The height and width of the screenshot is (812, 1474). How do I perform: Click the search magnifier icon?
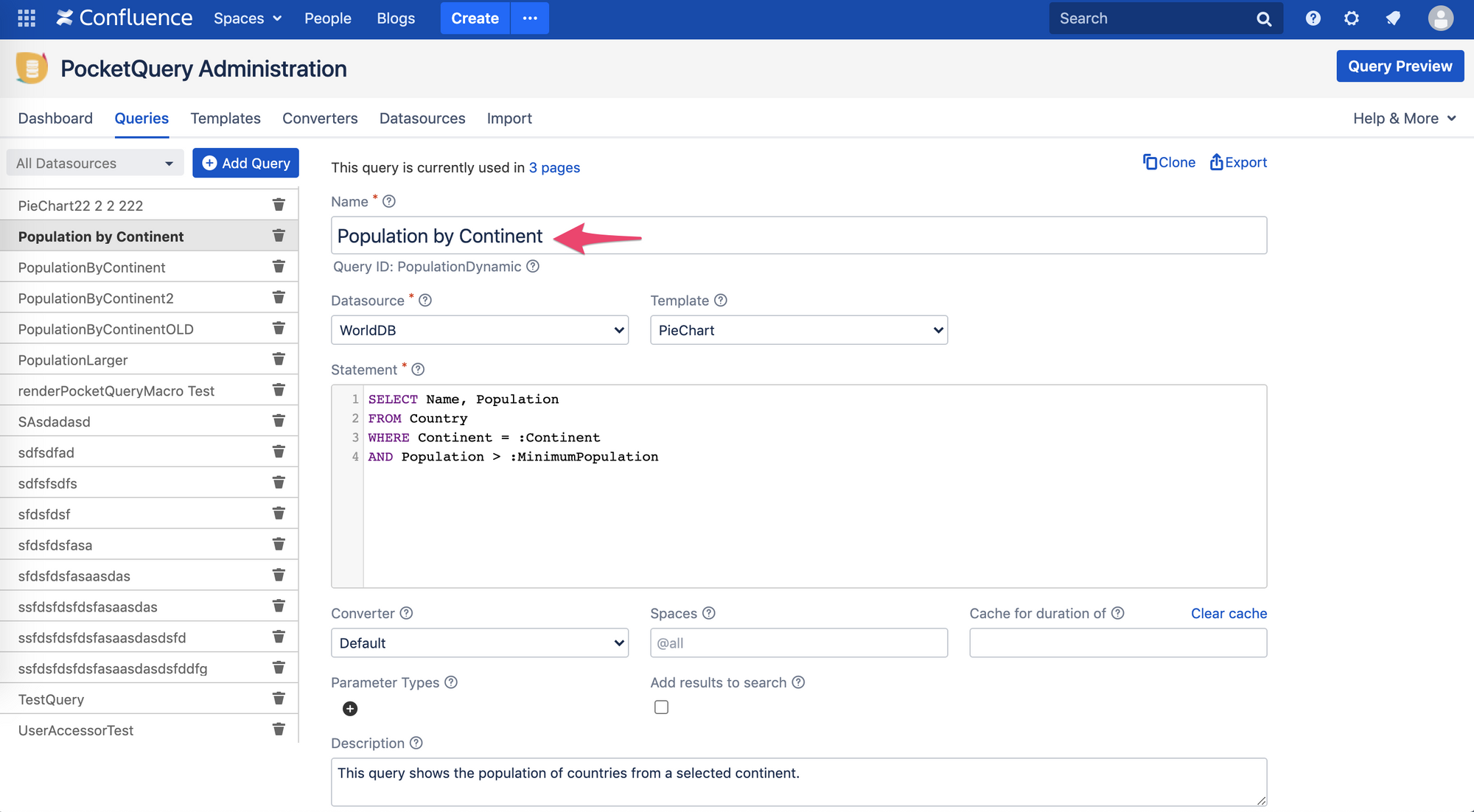click(1264, 19)
